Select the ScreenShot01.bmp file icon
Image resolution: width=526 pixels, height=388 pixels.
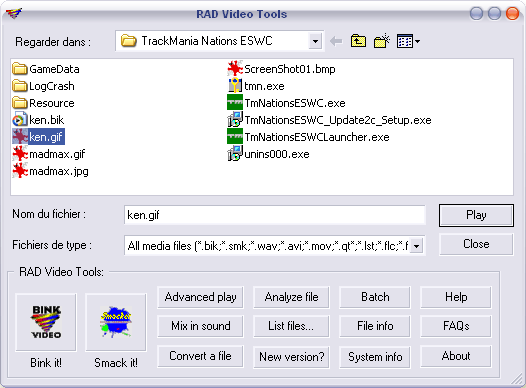235,69
